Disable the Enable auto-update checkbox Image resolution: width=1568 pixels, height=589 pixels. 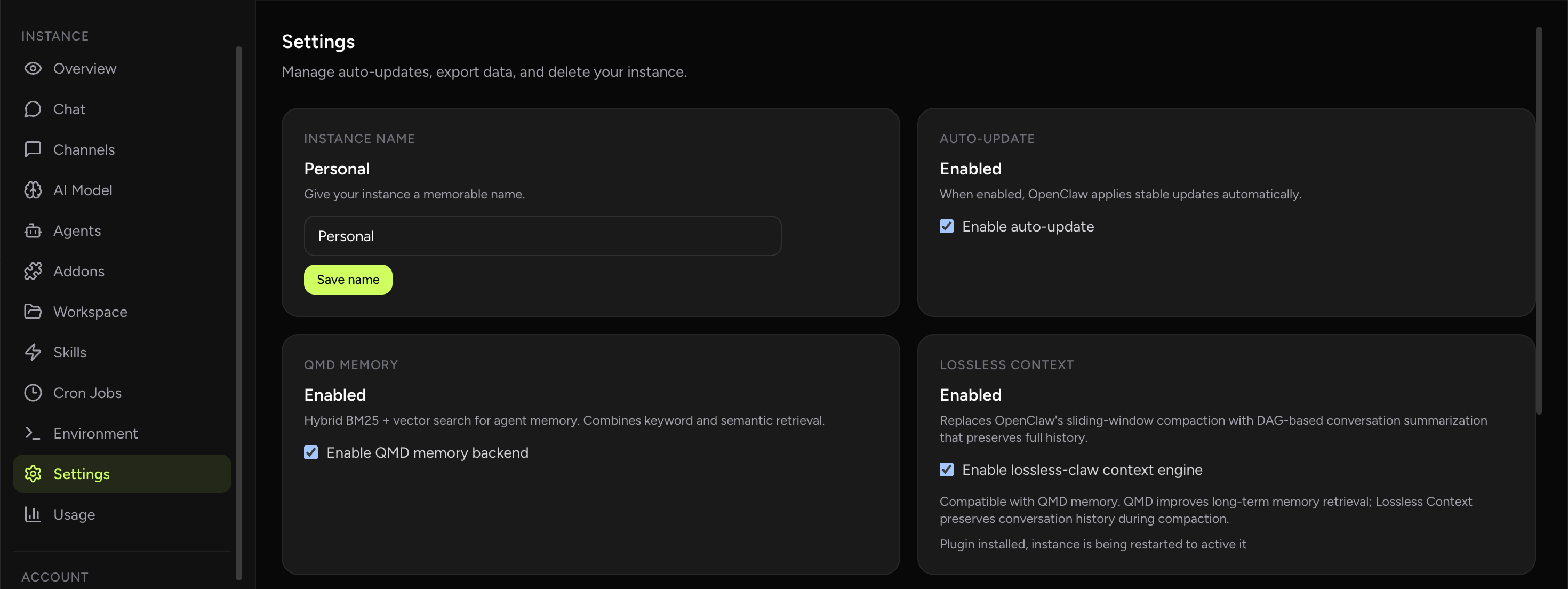946,226
